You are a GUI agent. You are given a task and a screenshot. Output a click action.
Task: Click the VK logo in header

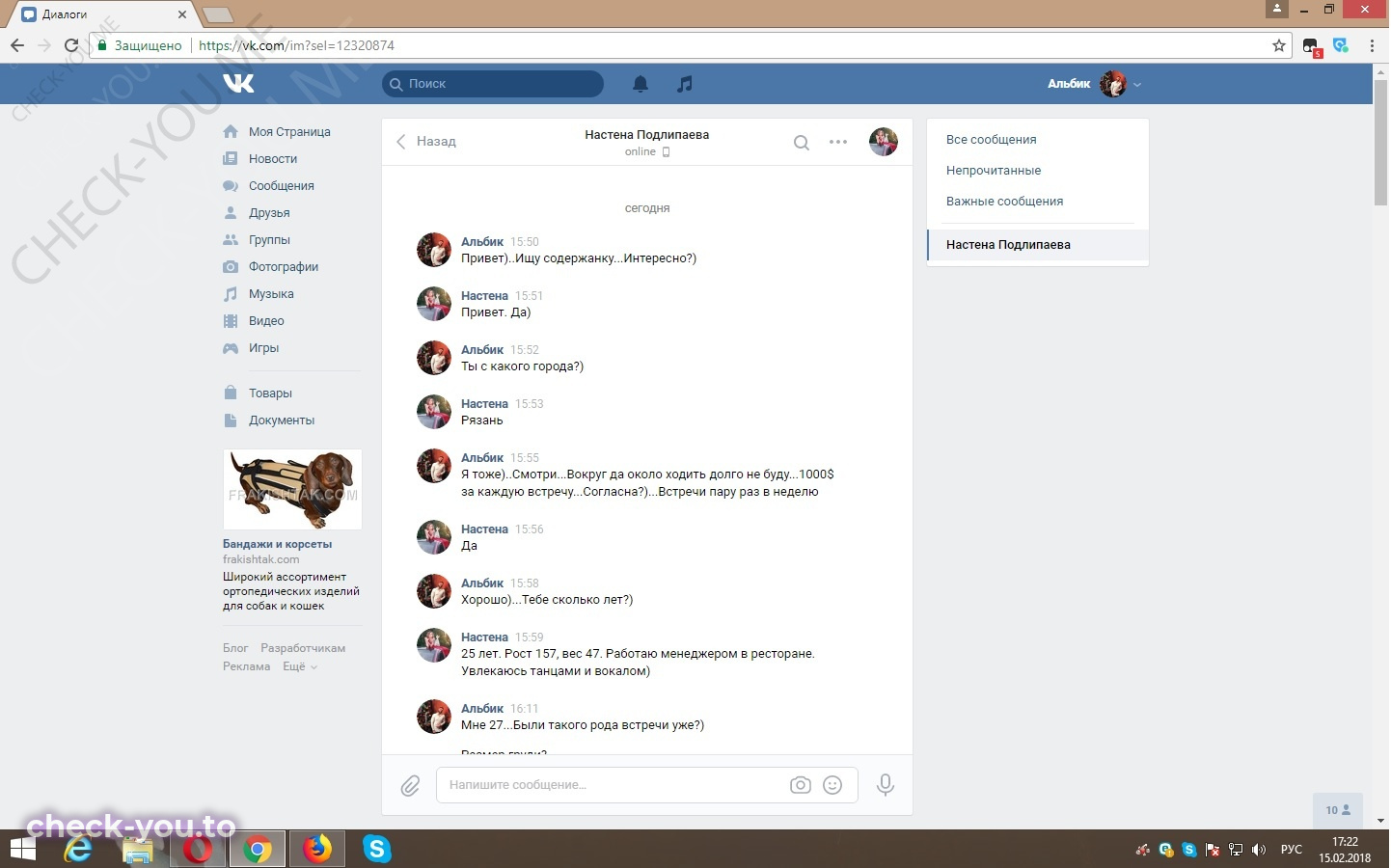238,84
